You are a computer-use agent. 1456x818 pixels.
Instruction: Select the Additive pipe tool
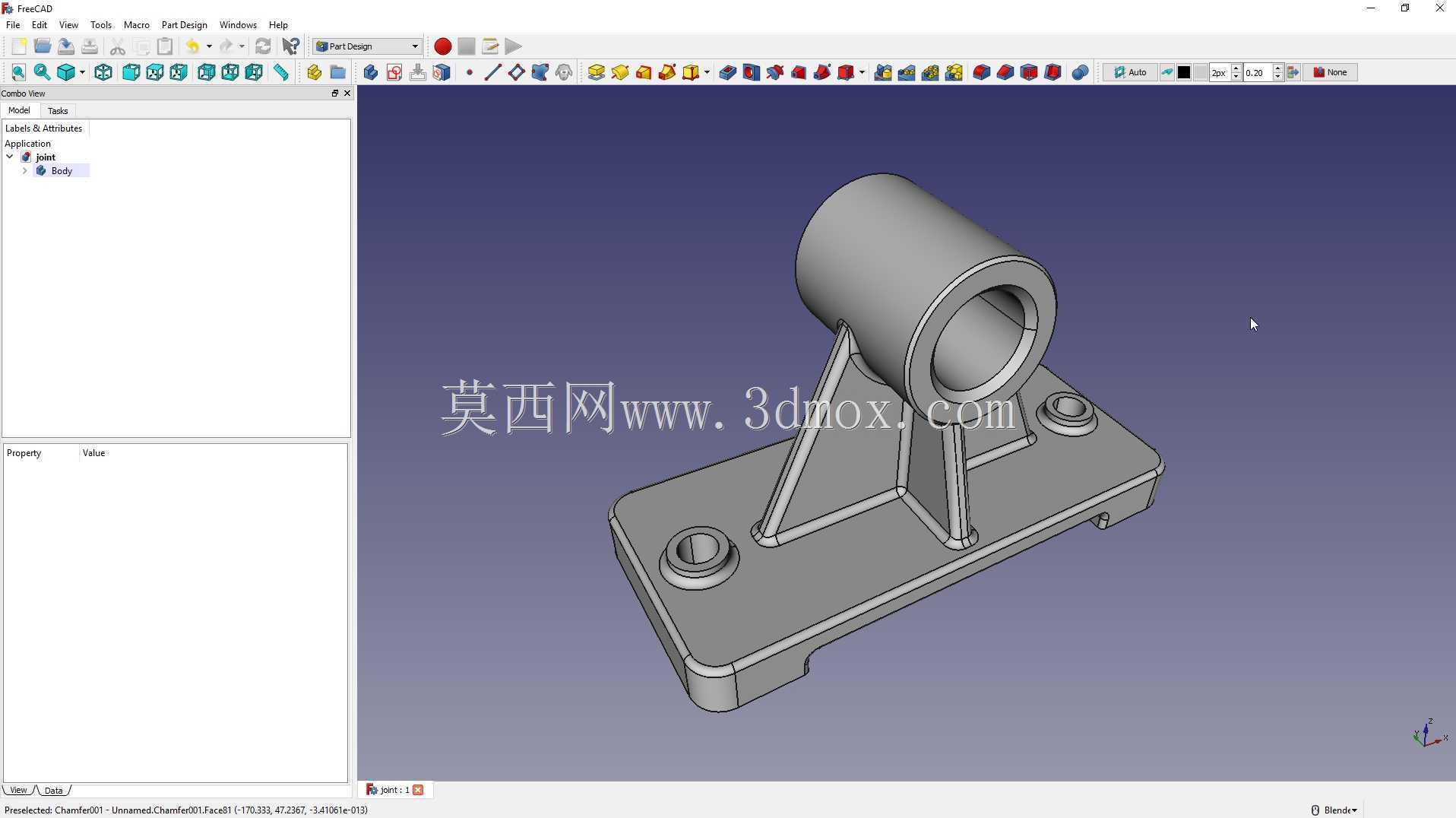[667, 72]
